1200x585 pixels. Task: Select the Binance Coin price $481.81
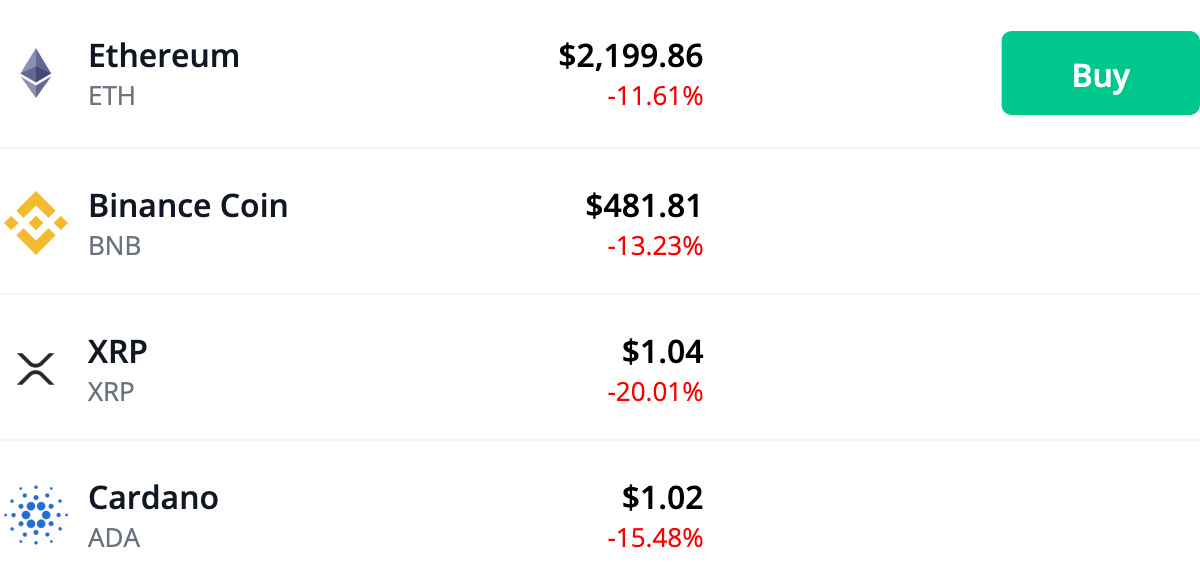pyautogui.click(x=645, y=206)
